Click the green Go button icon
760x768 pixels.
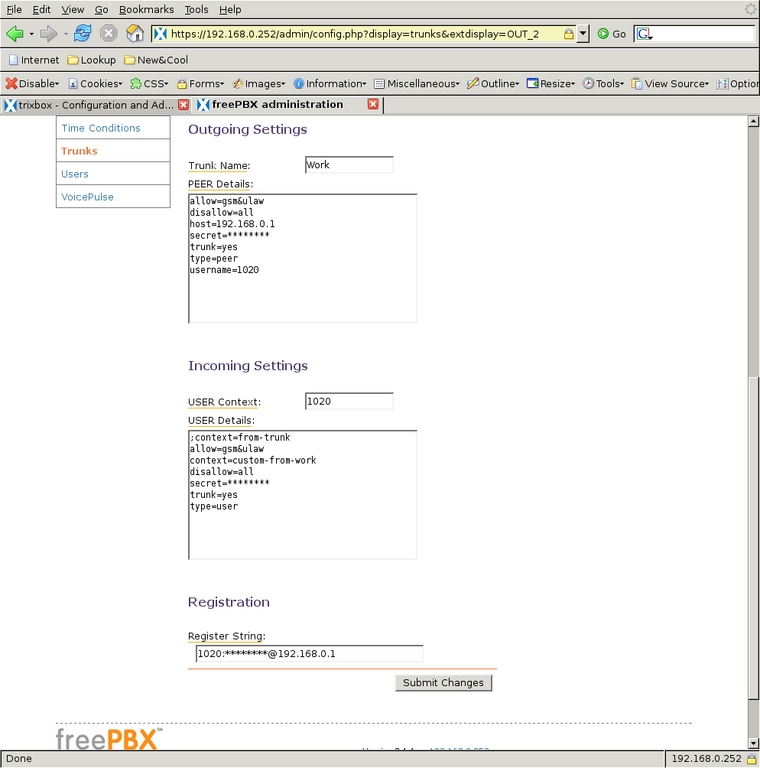tap(604, 34)
